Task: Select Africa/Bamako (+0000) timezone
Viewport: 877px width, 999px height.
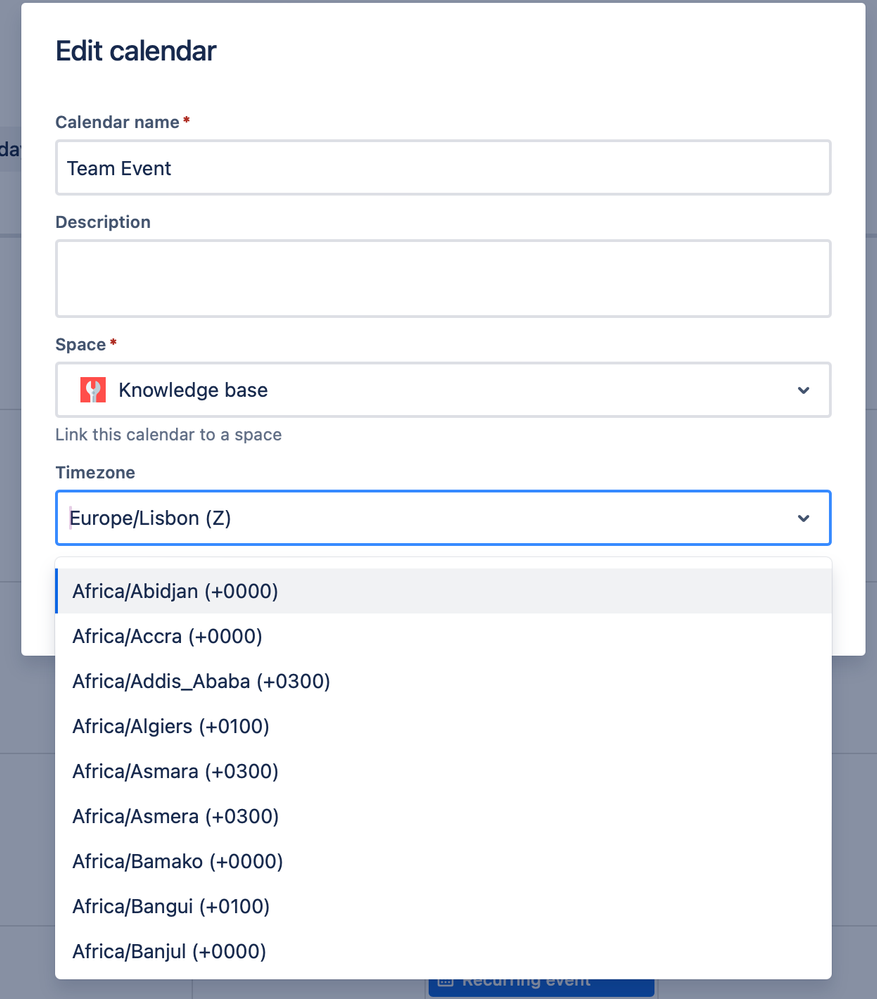Action: pyautogui.click(x=177, y=861)
